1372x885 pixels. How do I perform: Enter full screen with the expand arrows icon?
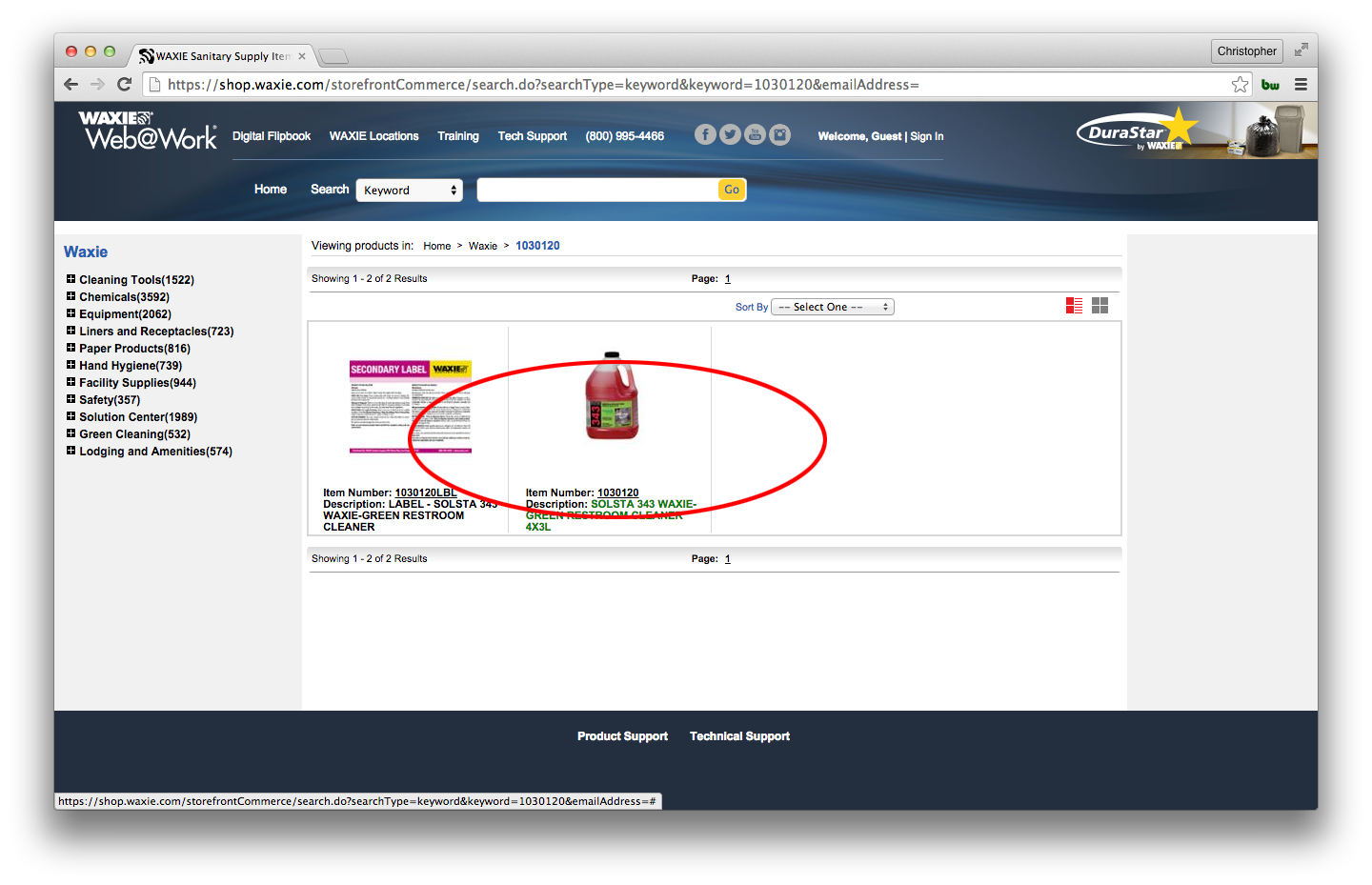[1301, 50]
